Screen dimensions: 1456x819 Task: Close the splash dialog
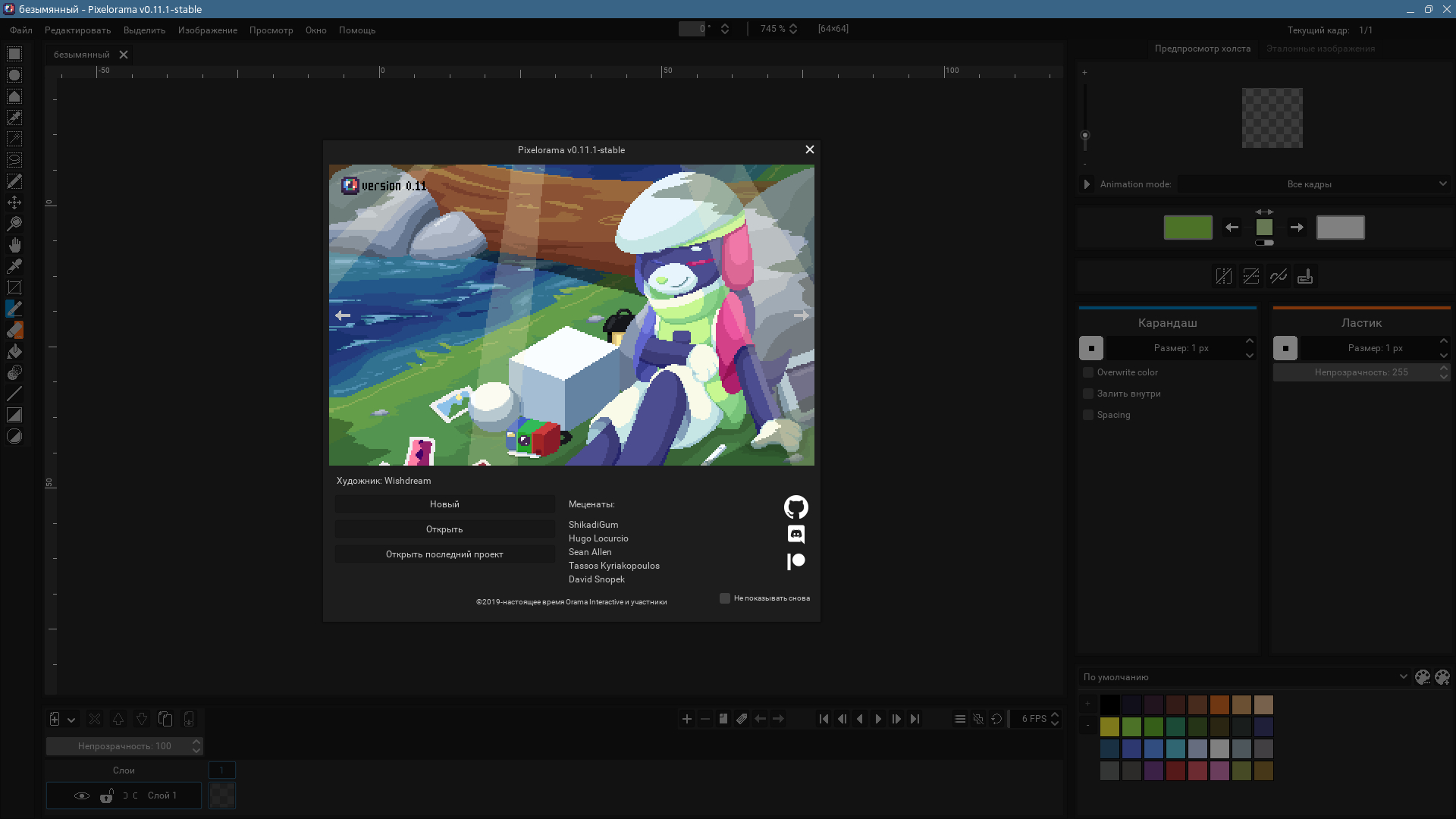click(x=810, y=149)
